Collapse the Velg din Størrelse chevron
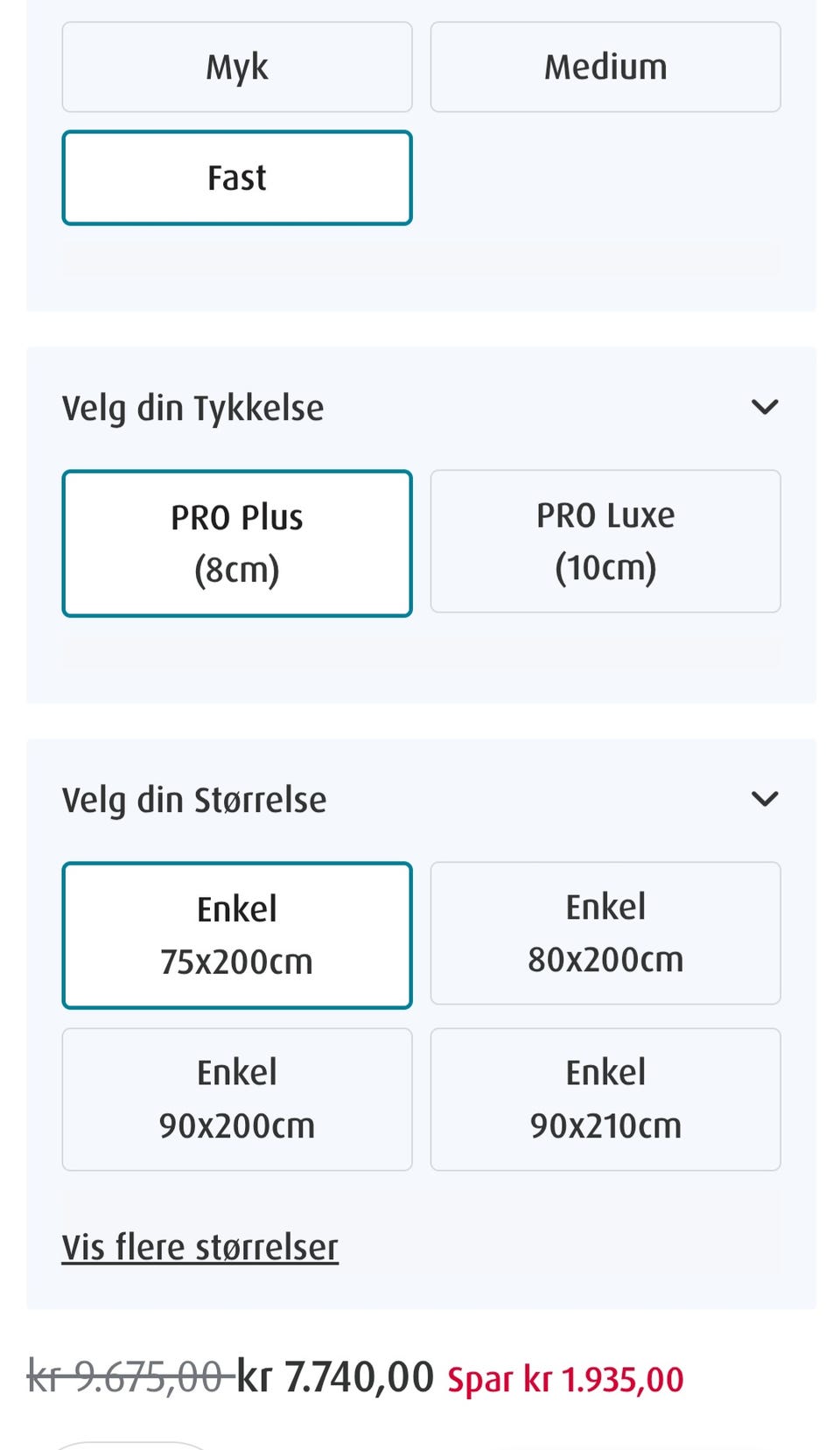This screenshot has width=840, height=1450. (765, 799)
